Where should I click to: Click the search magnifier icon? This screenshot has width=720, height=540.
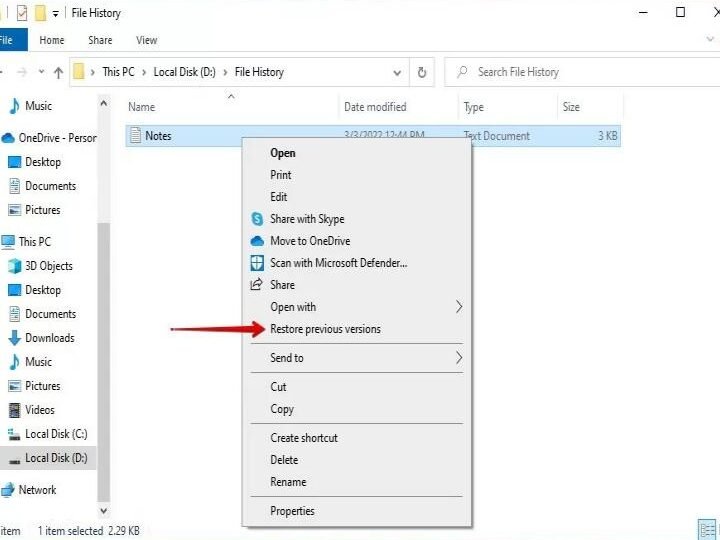pos(462,72)
